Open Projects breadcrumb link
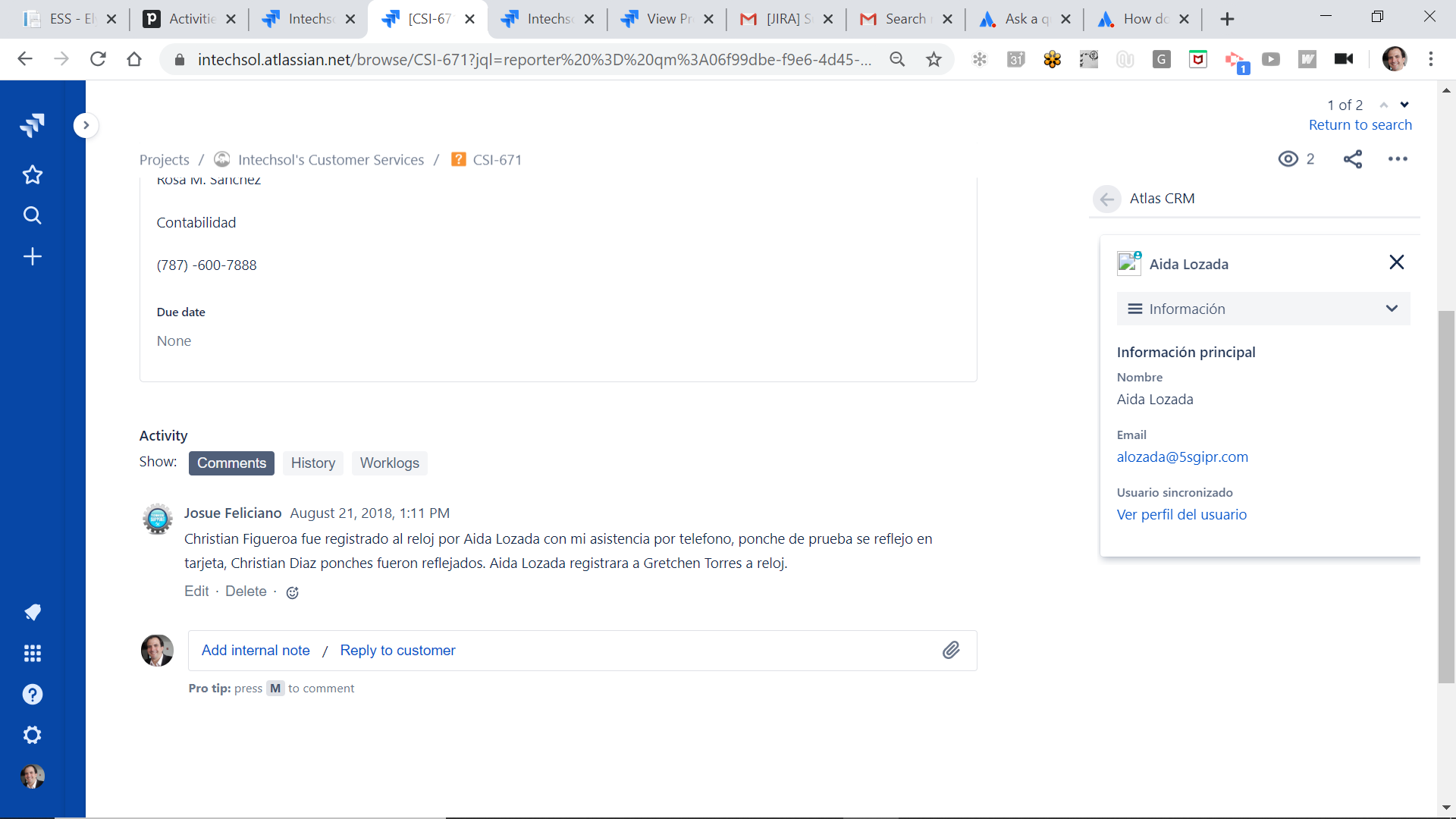Screen dimensions: 1456x819 (x=164, y=160)
